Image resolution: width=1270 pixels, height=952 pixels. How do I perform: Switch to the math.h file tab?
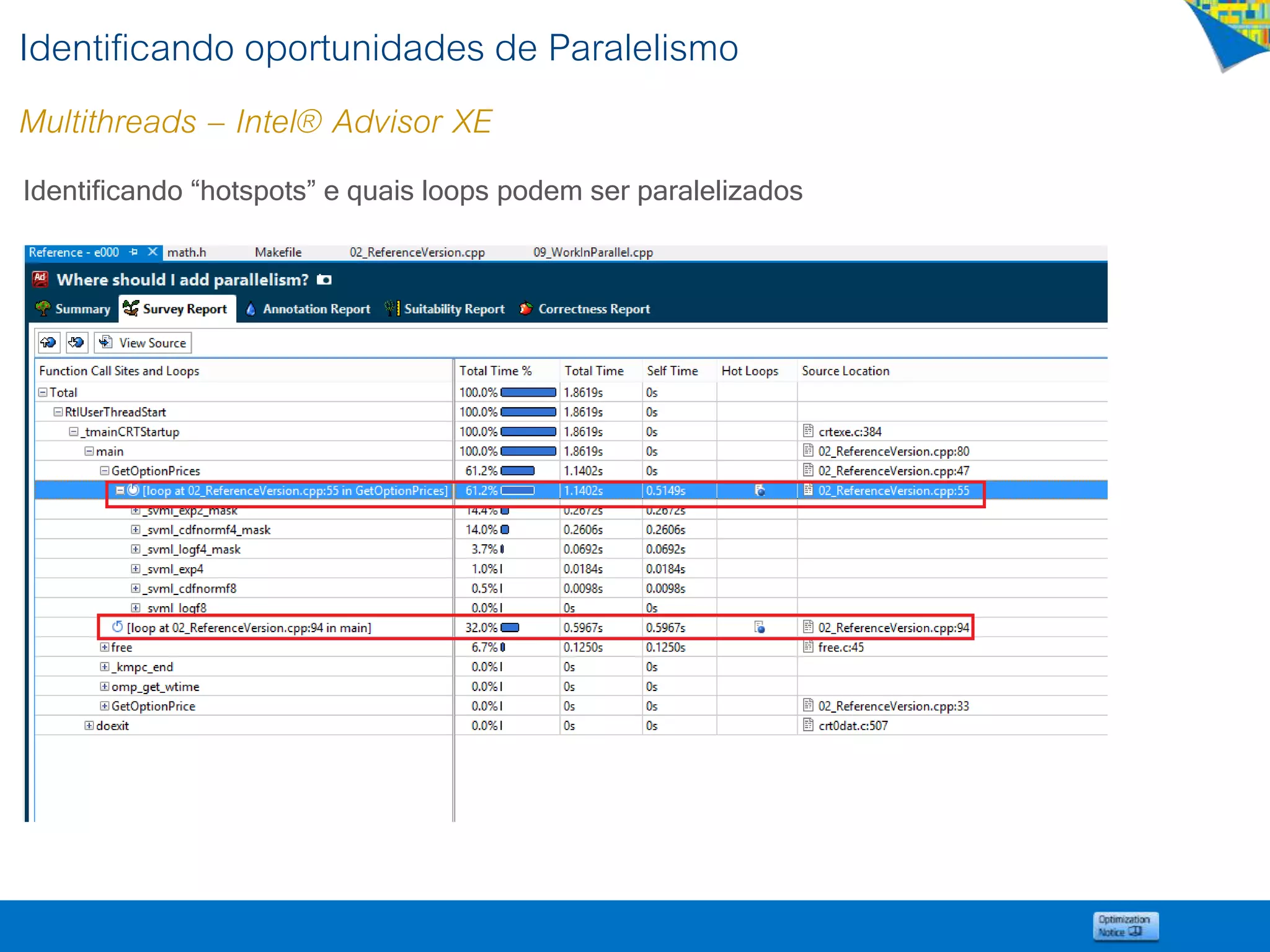coord(187,252)
